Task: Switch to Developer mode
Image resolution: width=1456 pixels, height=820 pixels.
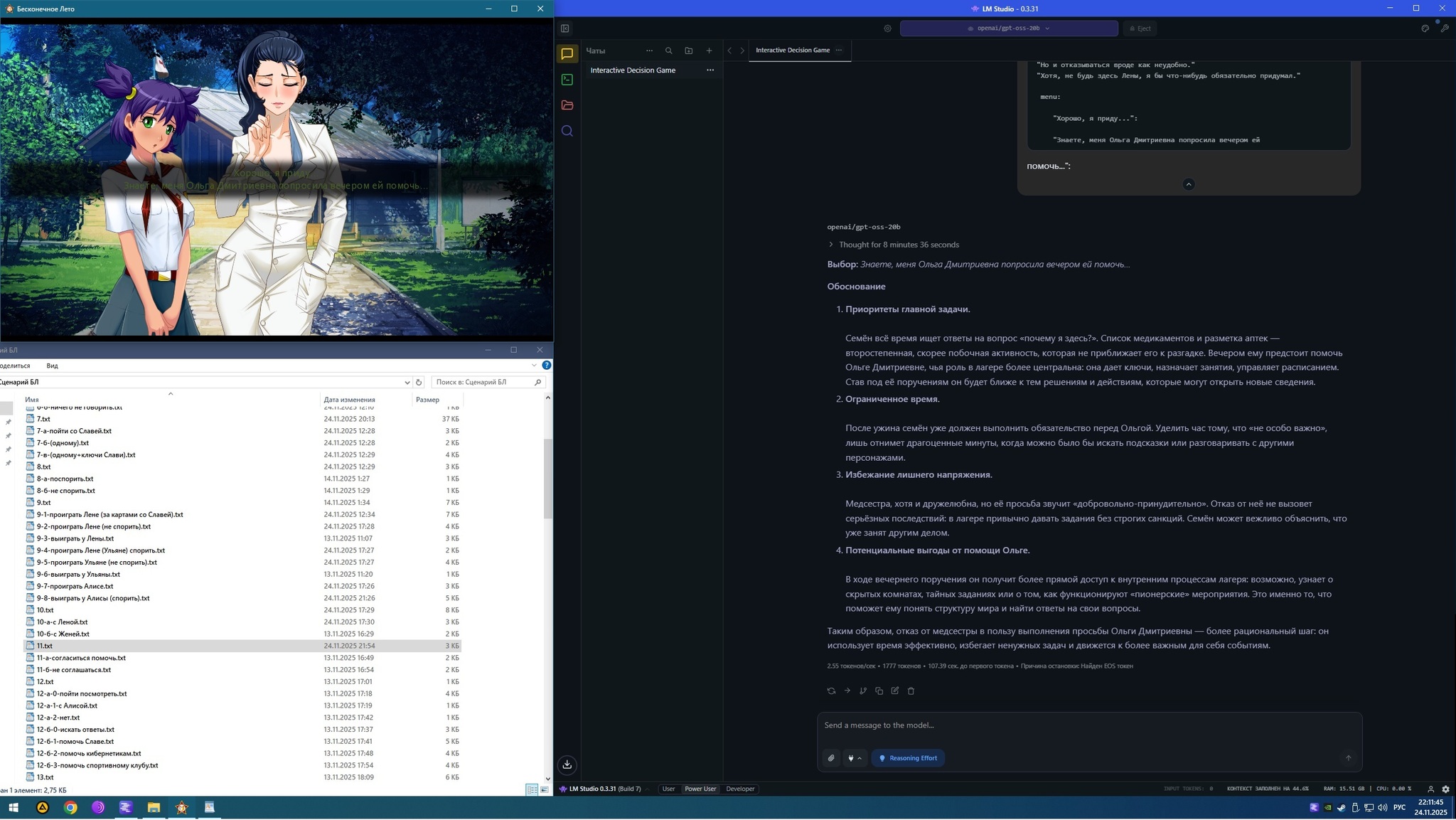Action: [x=739, y=789]
